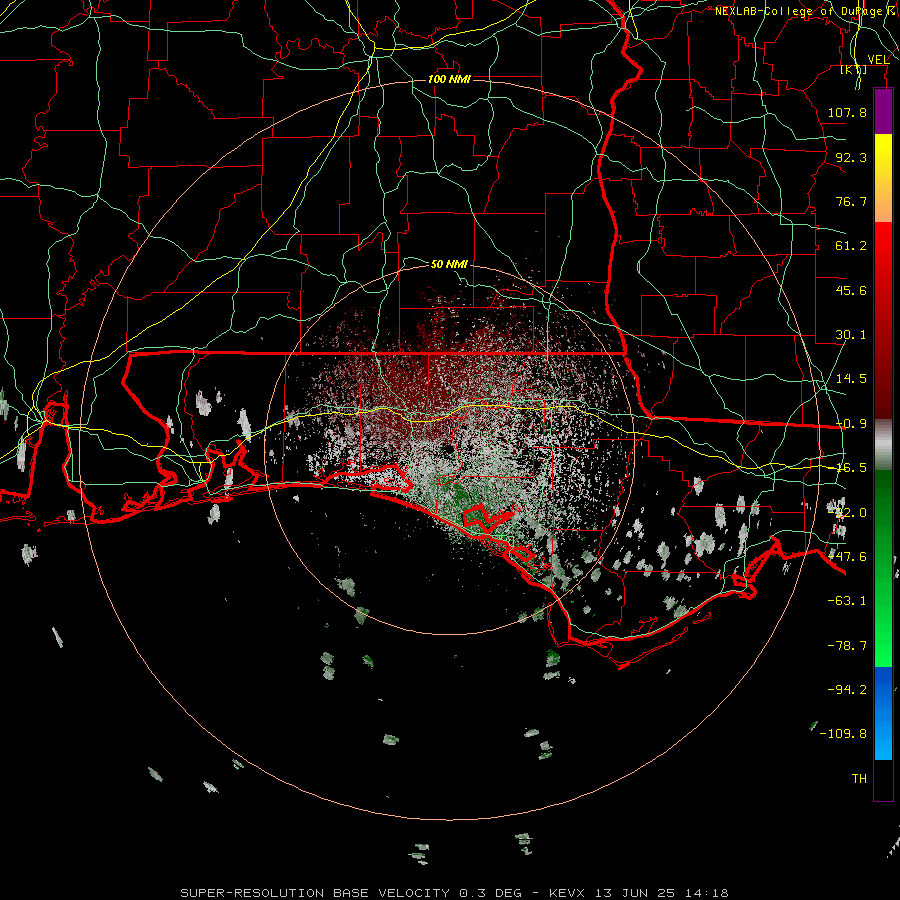Click the 45.6 velocity scale value
The image size is (900, 900).
(x=851, y=290)
